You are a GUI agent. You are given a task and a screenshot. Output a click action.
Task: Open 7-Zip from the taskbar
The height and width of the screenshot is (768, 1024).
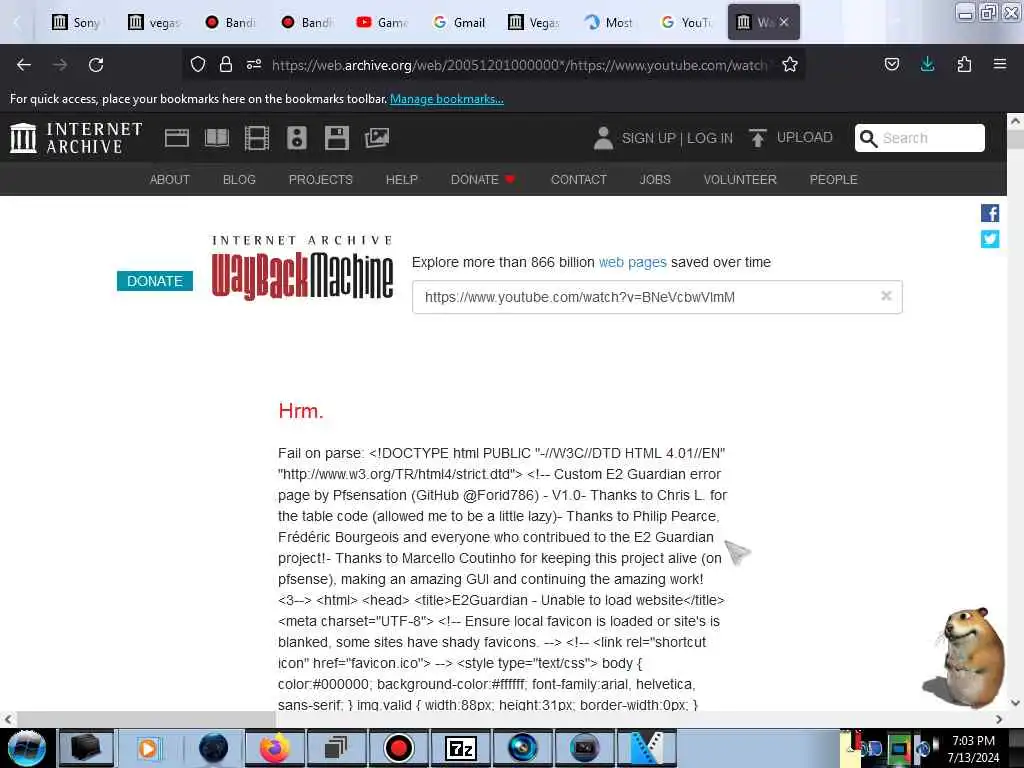pos(460,748)
